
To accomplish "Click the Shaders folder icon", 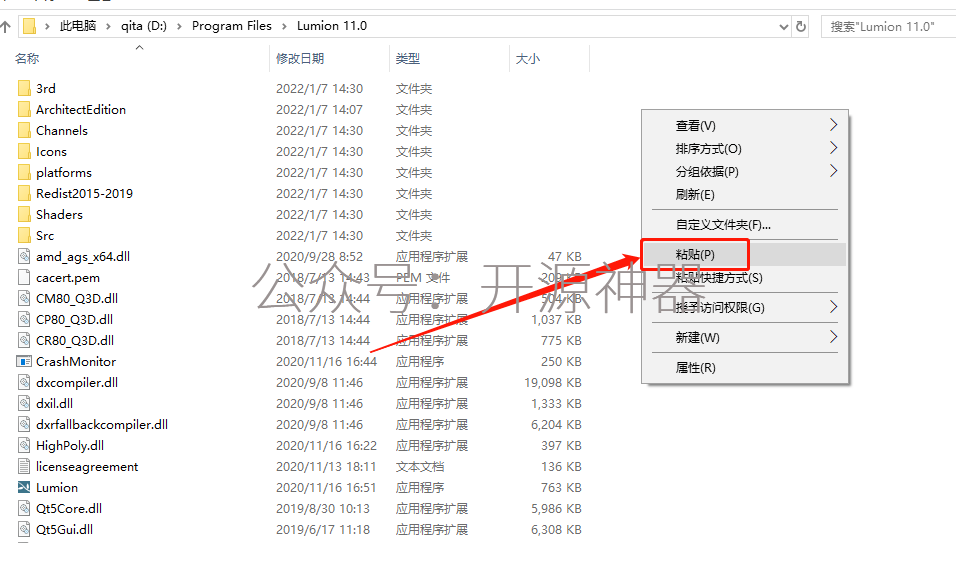I will click(x=24, y=215).
